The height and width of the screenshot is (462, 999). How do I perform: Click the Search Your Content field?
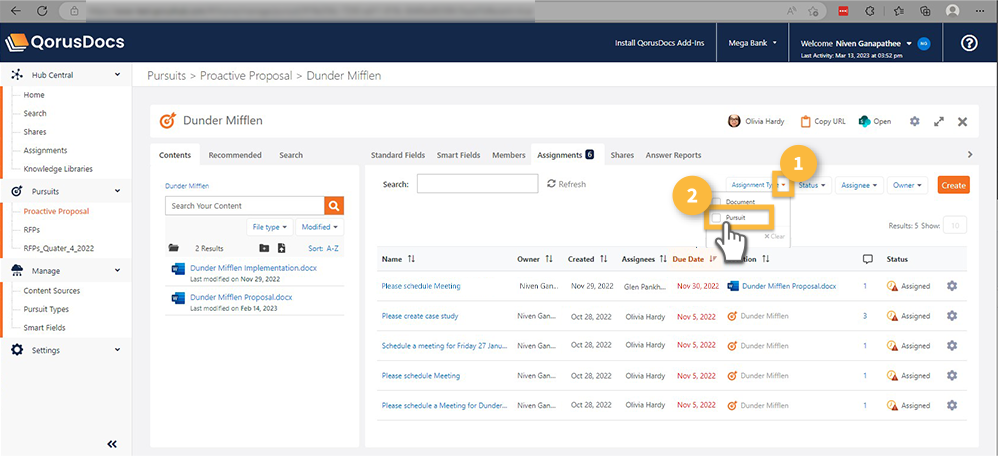pyautogui.click(x=245, y=206)
